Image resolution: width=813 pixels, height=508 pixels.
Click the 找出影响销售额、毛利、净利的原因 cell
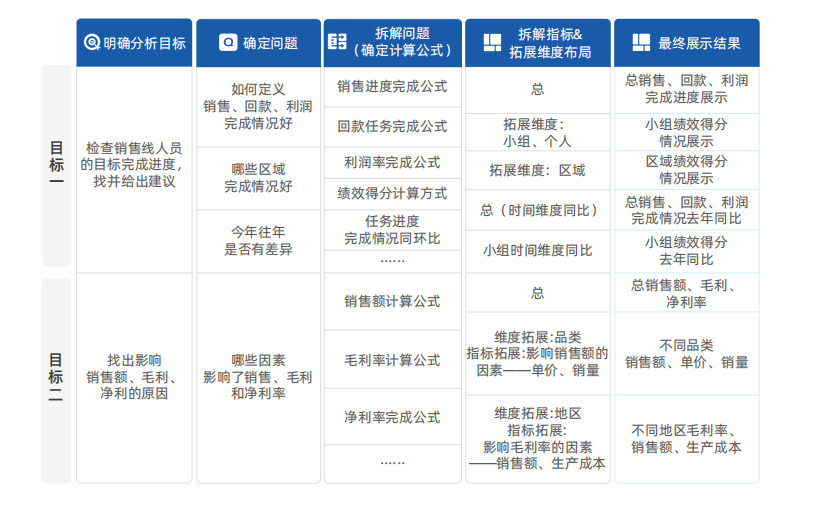134,378
